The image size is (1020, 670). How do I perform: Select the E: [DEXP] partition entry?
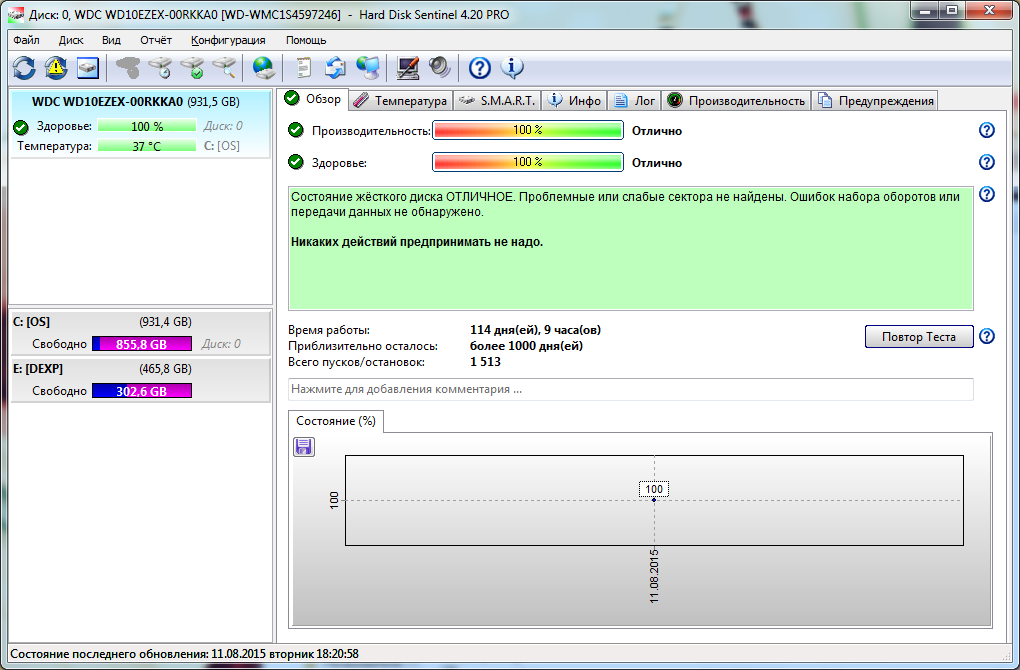click(140, 380)
